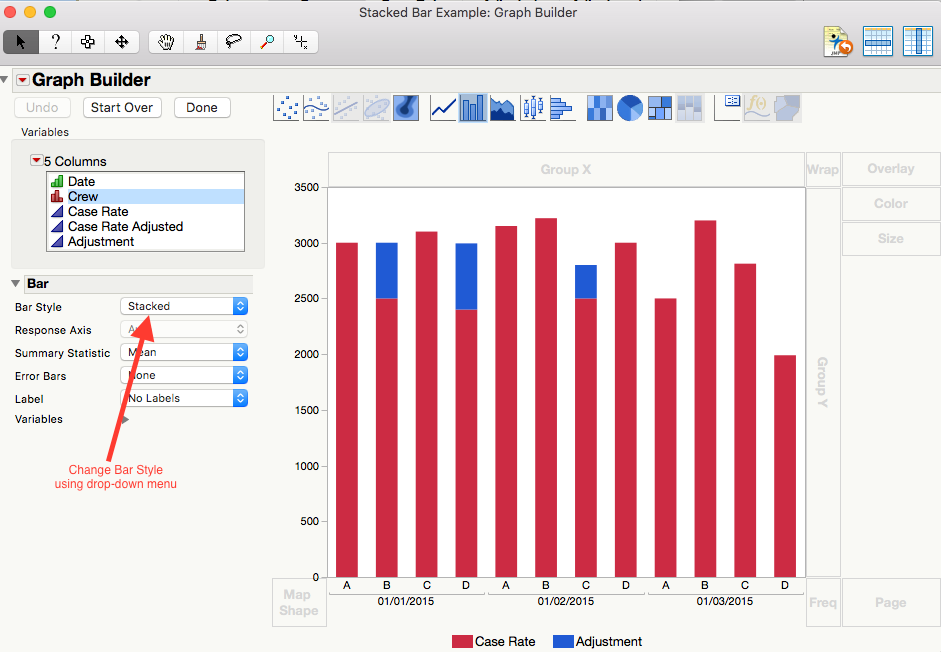The height and width of the screenshot is (652, 941).
Task: Open the Bar Style Stacked dropdown
Action: [184, 306]
